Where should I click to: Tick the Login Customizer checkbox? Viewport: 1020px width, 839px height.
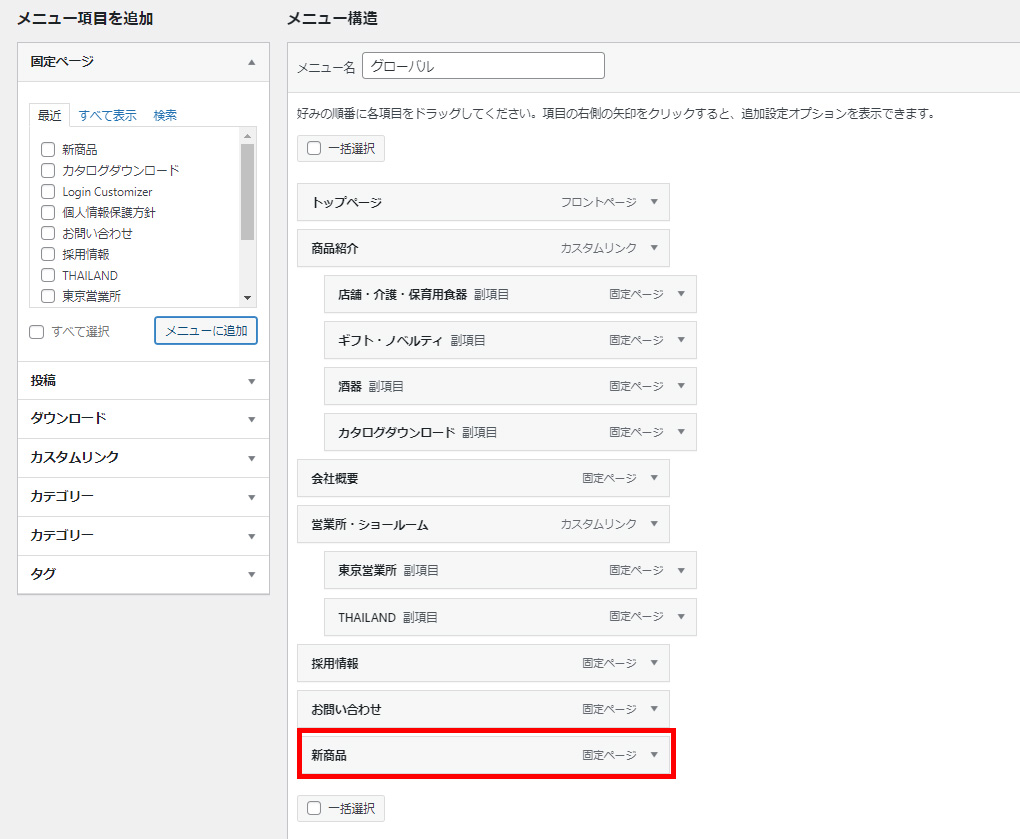coord(47,192)
